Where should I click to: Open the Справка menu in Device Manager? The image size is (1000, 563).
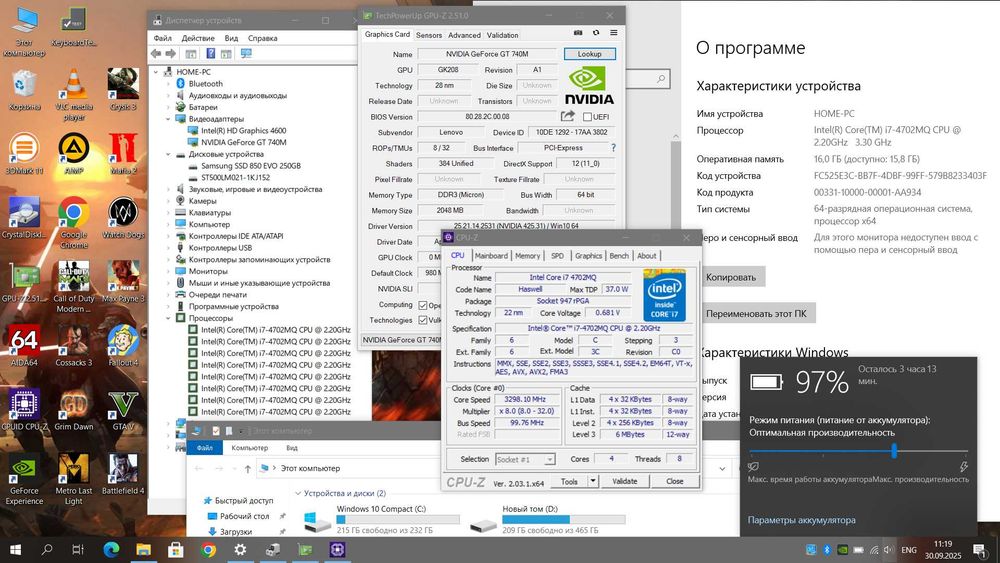click(262, 38)
